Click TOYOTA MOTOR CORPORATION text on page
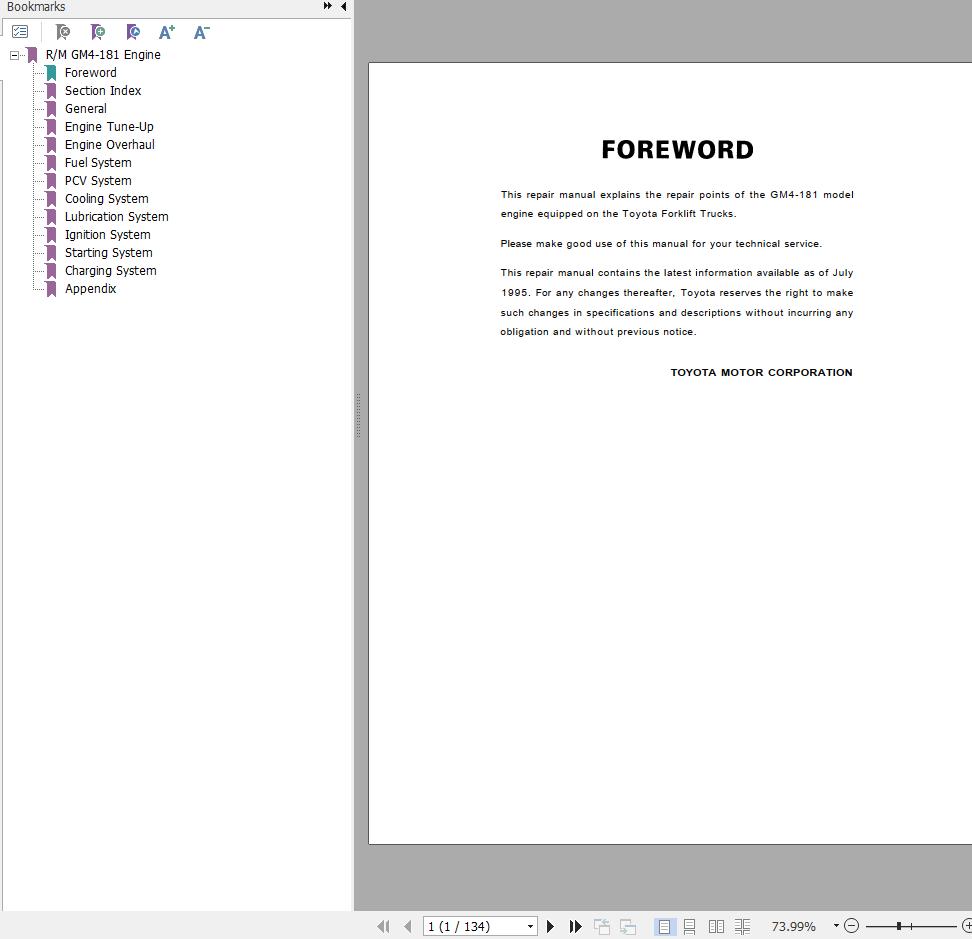 (x=761, y=373)
